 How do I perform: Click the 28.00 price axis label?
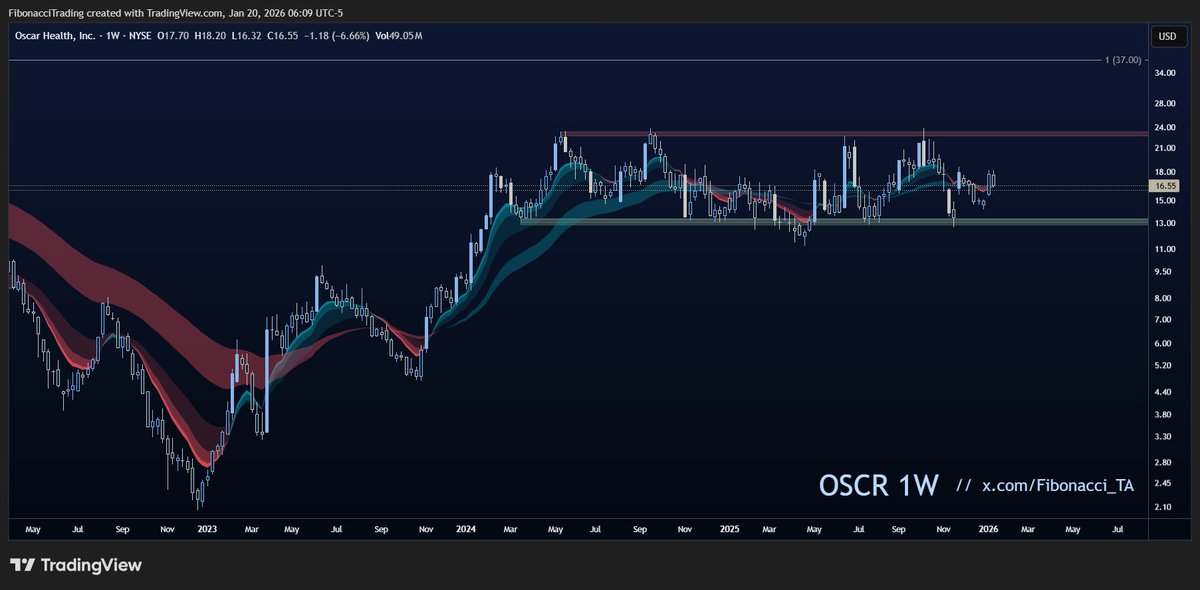tap(1165, 104)
